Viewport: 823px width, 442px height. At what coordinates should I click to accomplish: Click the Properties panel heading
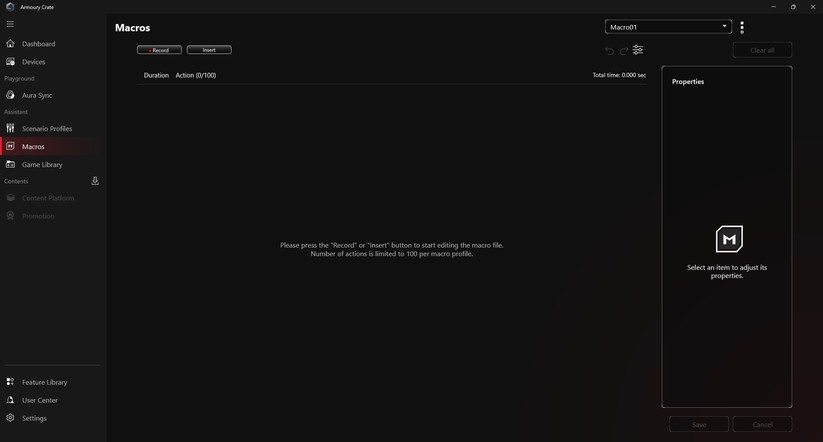point(688,82)
